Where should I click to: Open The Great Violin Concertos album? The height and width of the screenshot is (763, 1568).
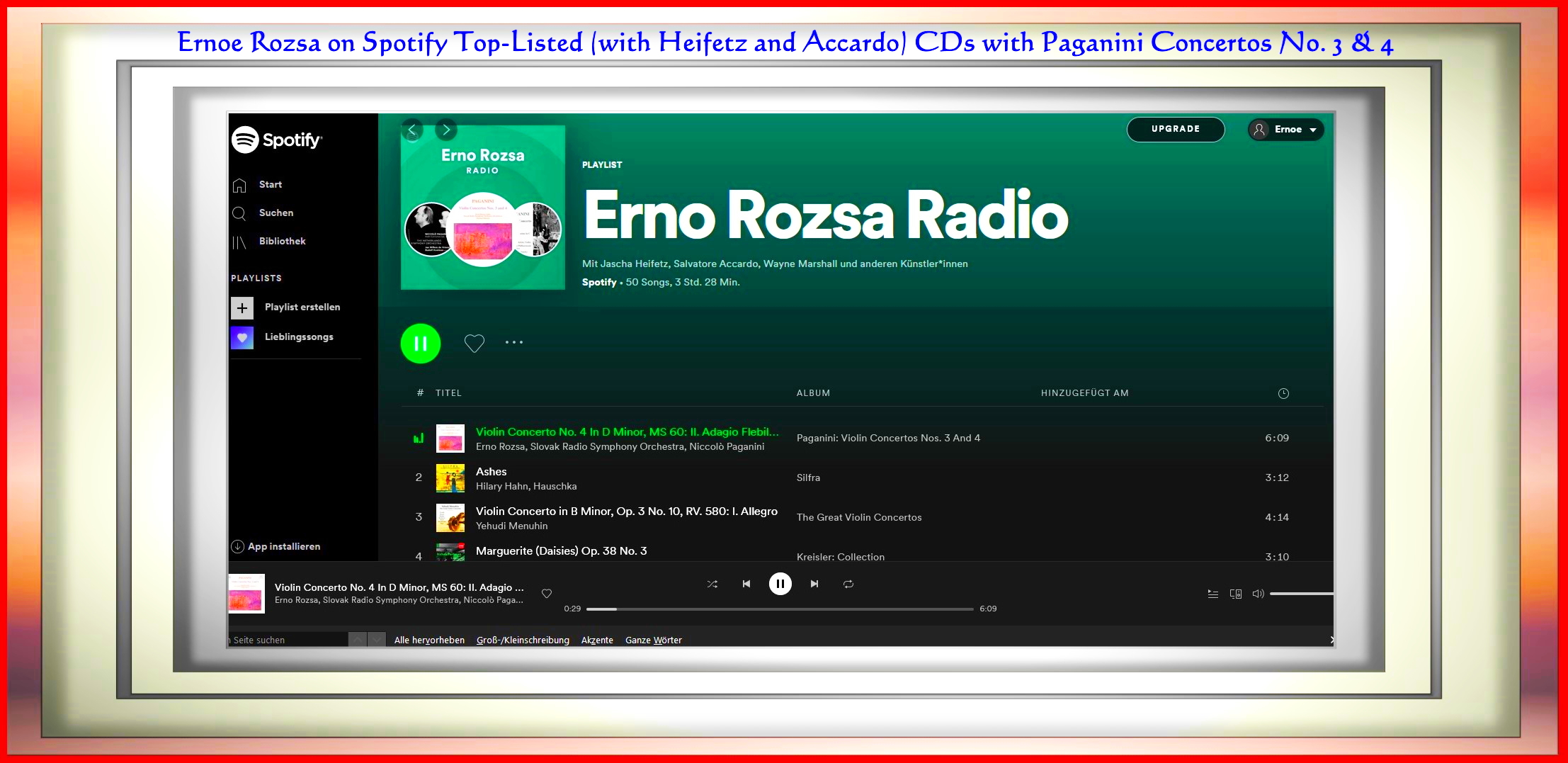click(x=859, y=517)
